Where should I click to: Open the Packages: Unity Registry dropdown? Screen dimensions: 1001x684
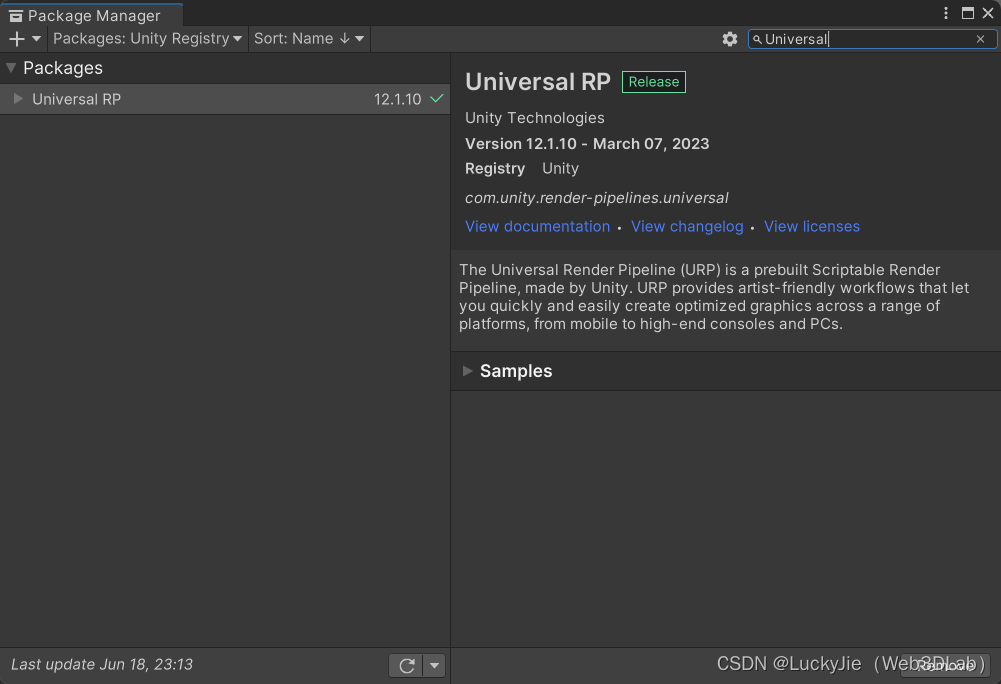pyautogui.click(x=147, y=39)
